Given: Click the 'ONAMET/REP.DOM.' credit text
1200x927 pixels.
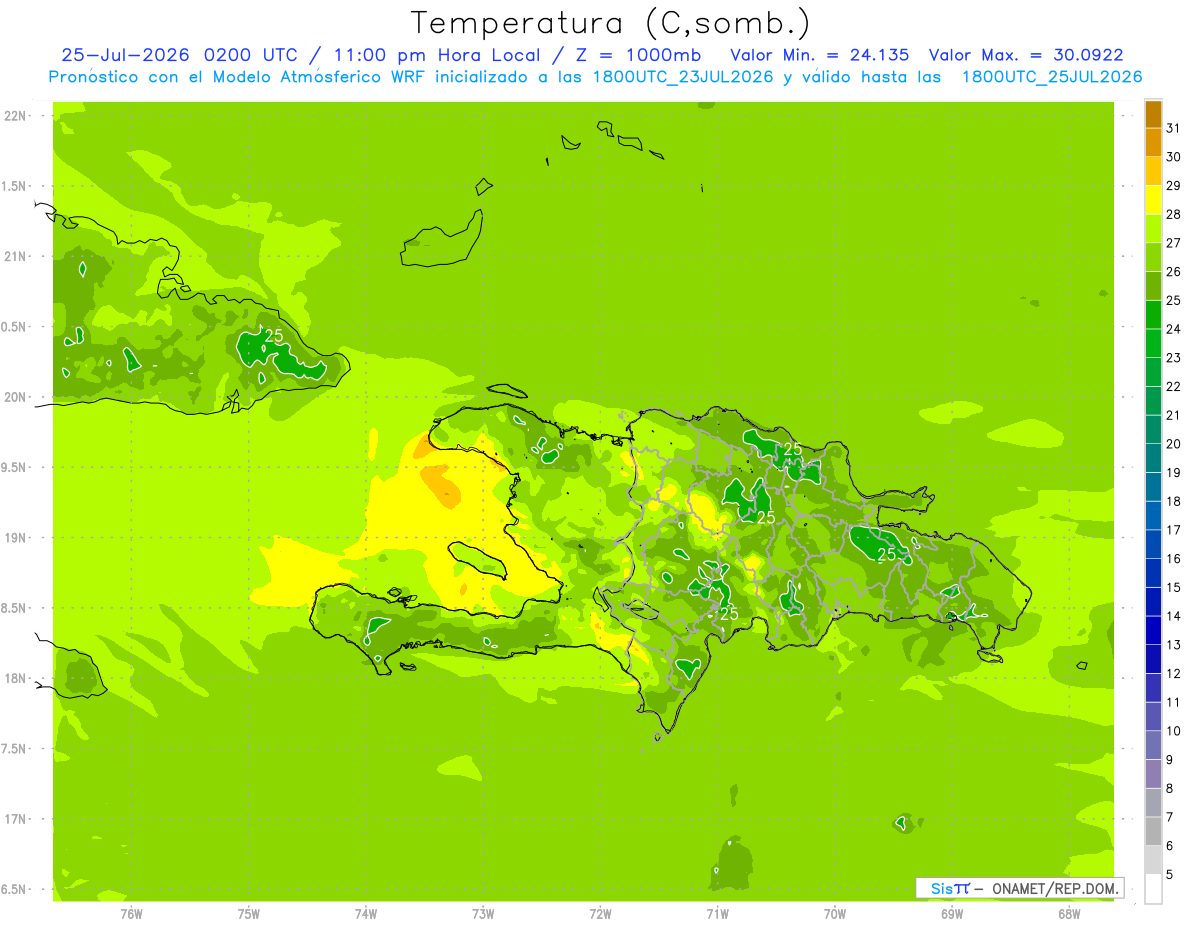Looking at the screenshot, I should 1056,888.
